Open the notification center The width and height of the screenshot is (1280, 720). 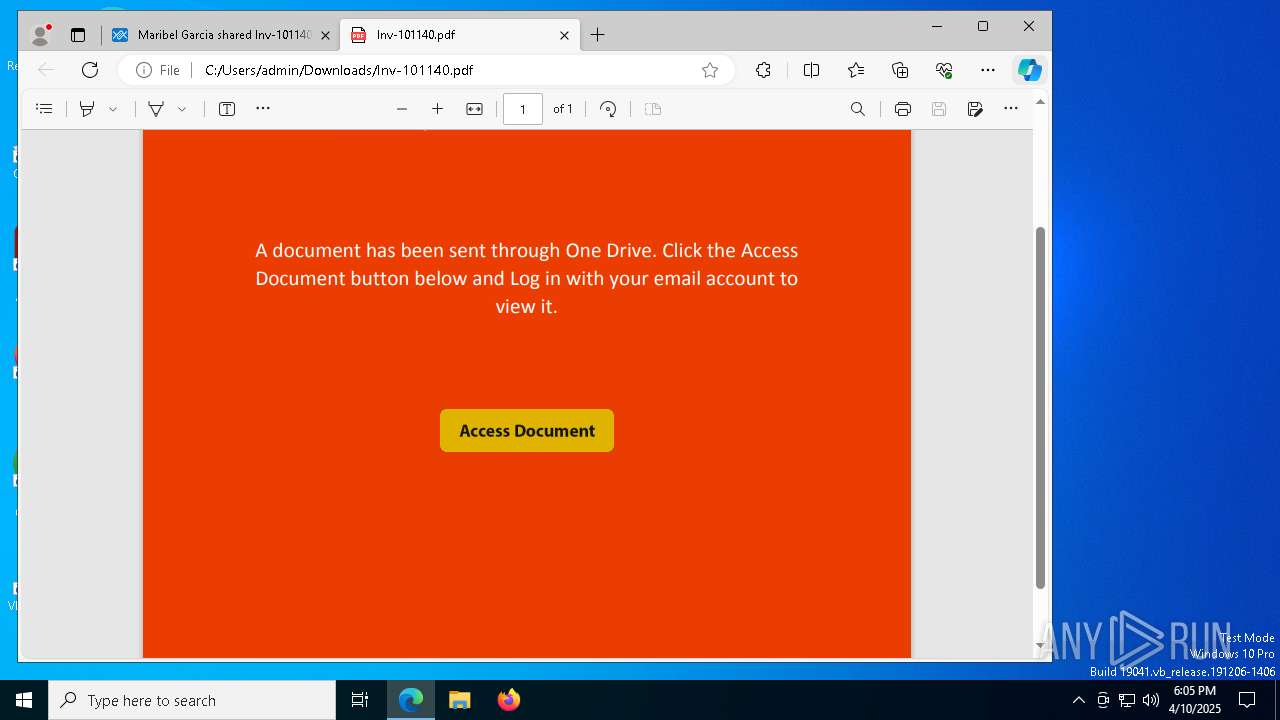pos(1247,700)
